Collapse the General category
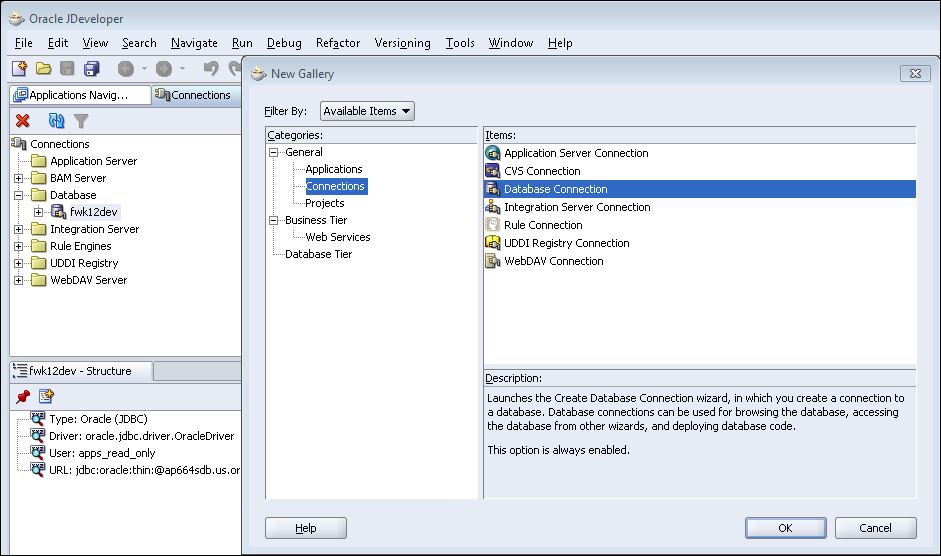The height and width of the screenshot is (556, 941). point(274,153)
